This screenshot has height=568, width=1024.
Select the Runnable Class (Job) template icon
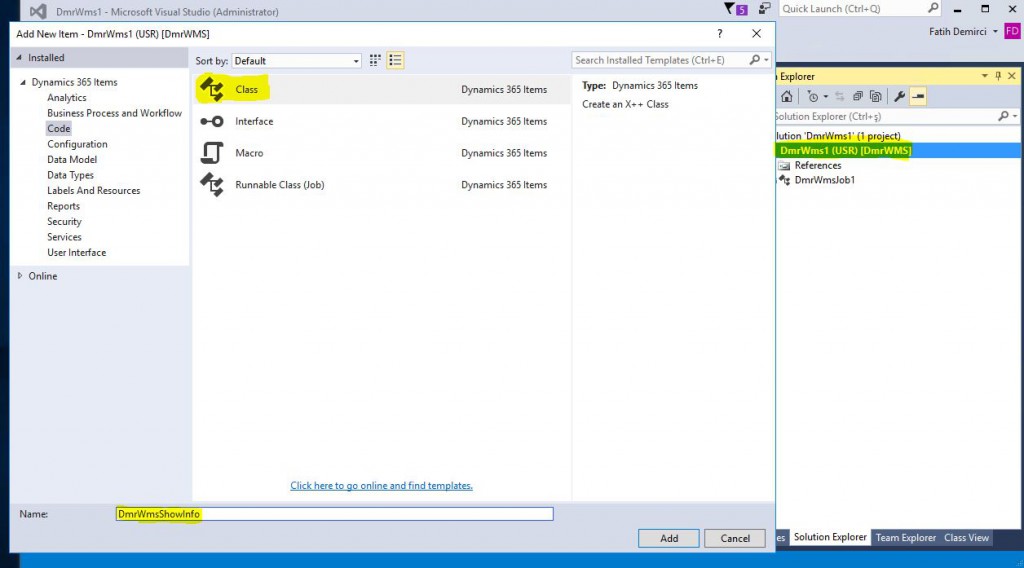point(212,185)
